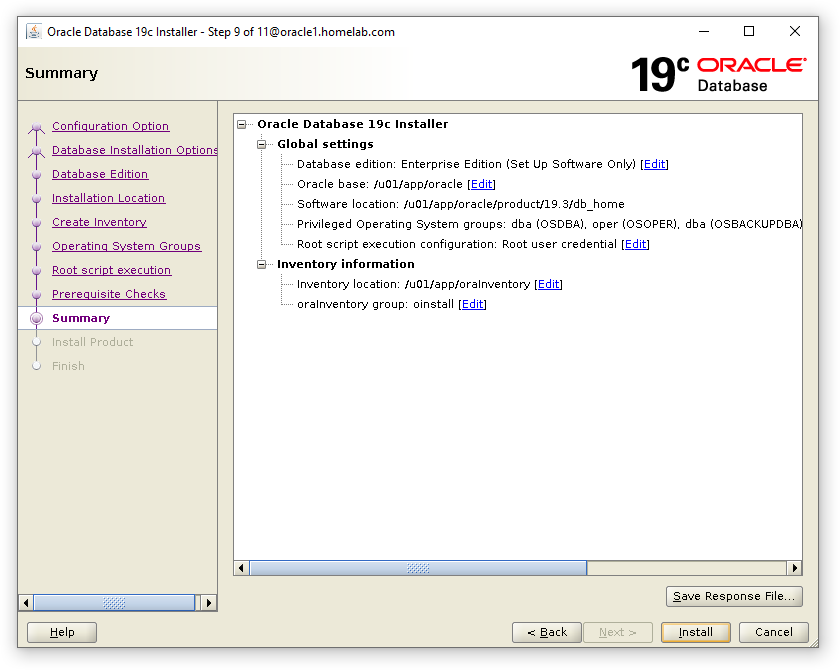Edit the Database edition setting
The image size is (840, 670).
click(654, 164)
